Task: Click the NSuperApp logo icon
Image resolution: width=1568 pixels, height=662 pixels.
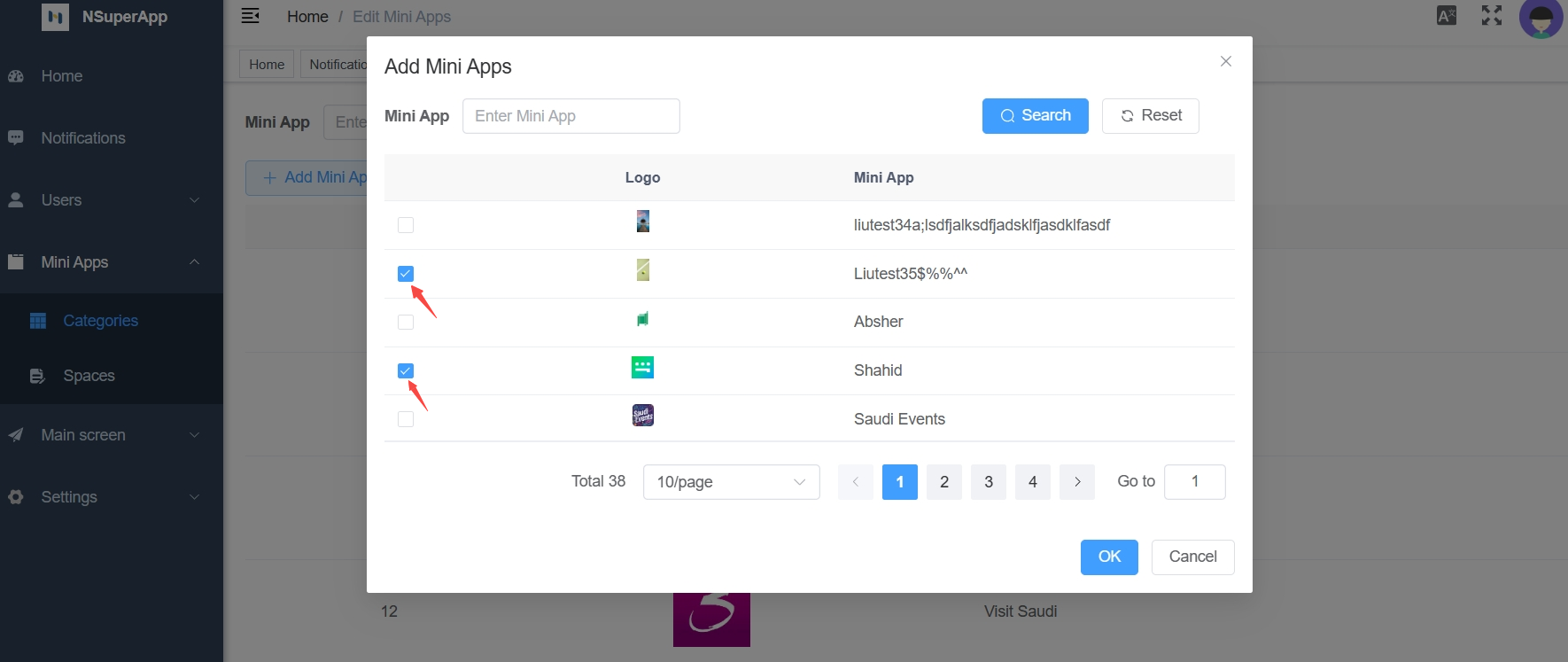Action: (55, 17)
